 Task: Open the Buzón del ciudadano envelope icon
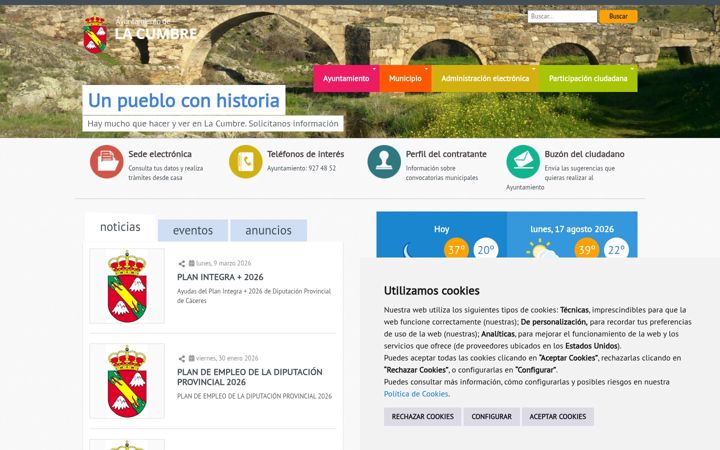tap(523, 162)
